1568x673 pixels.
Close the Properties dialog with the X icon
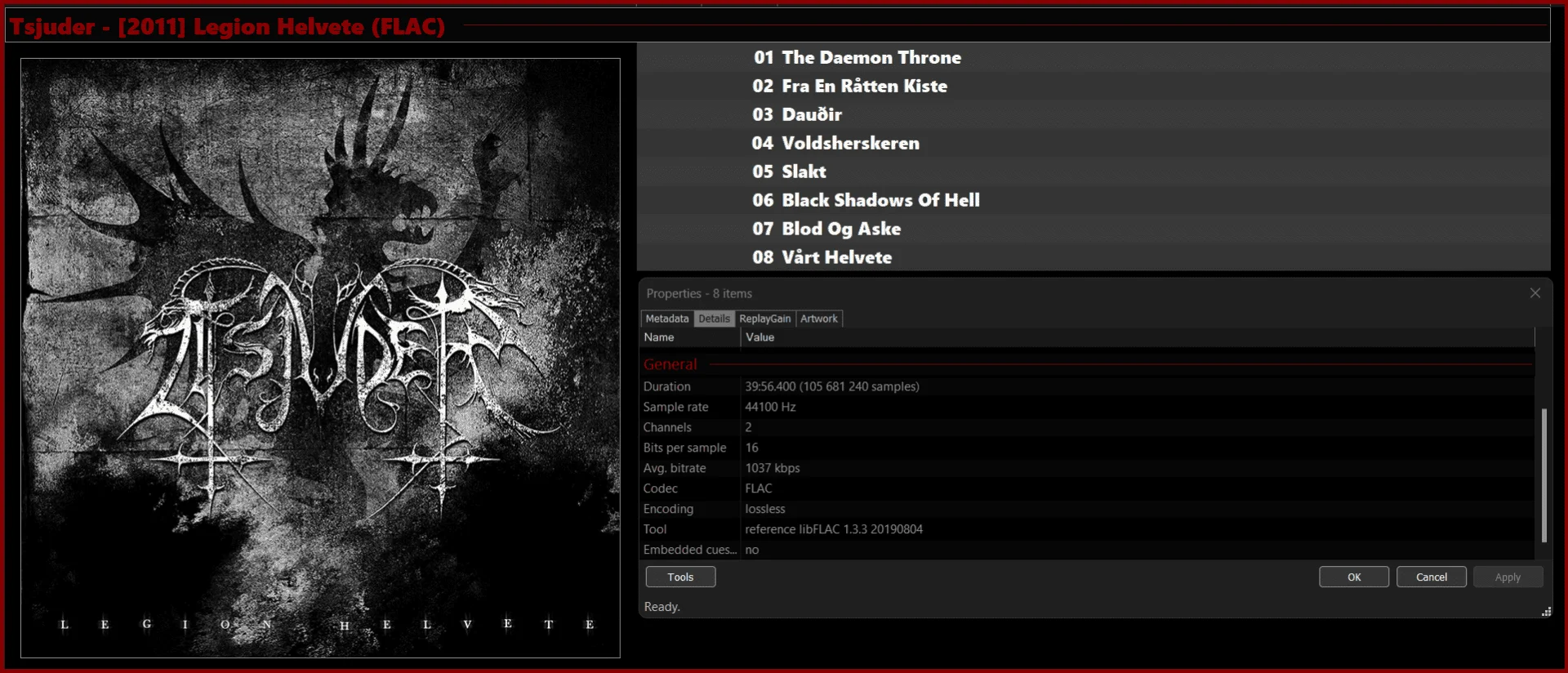pos(1535,293)
